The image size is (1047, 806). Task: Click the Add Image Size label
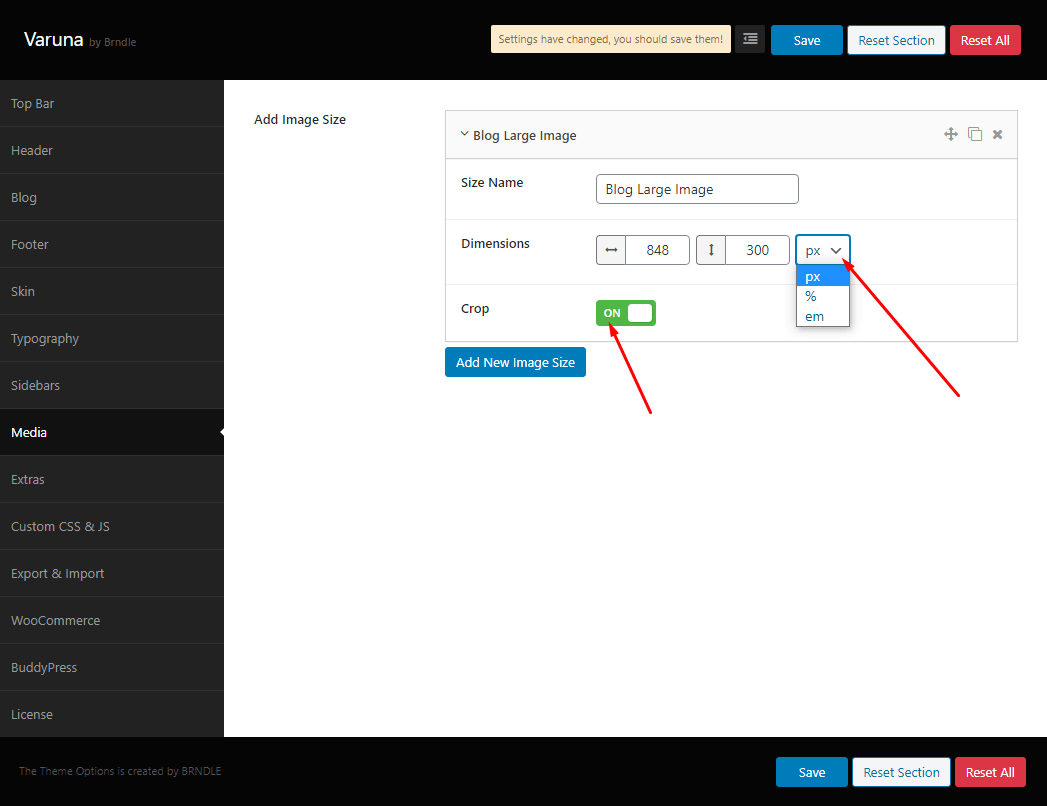tap(300, 120)
